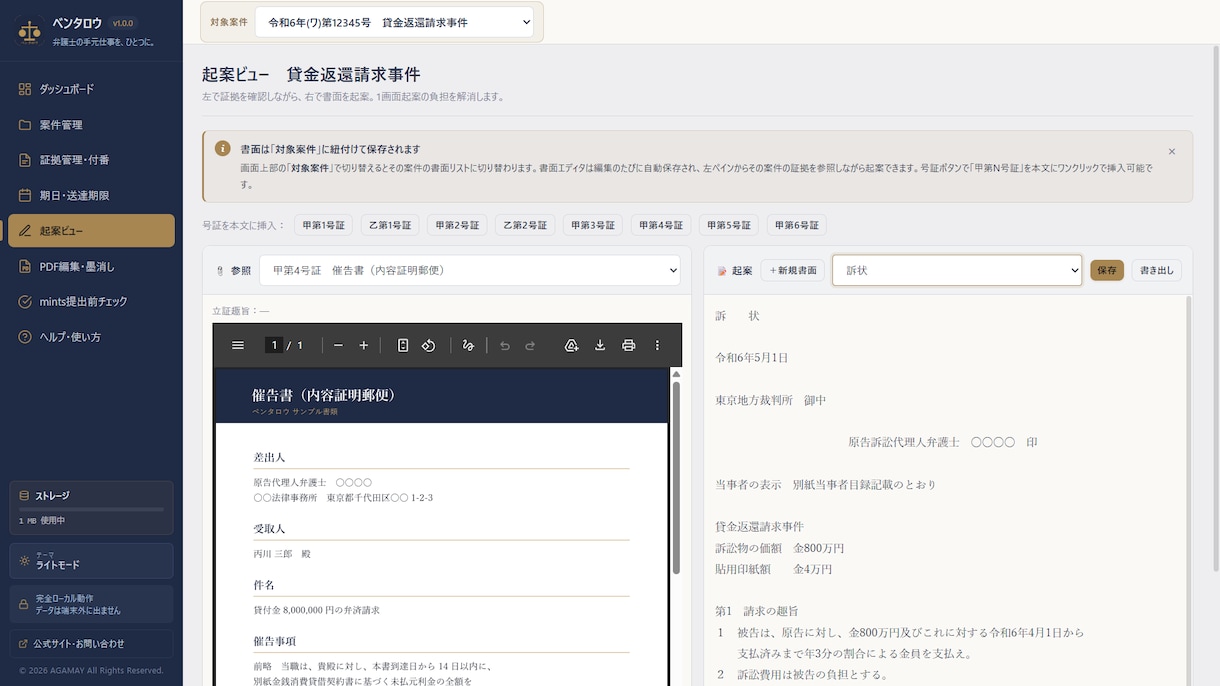
Task: Click the 完全ローカル動作 lock notice
Action: [91, 604]
